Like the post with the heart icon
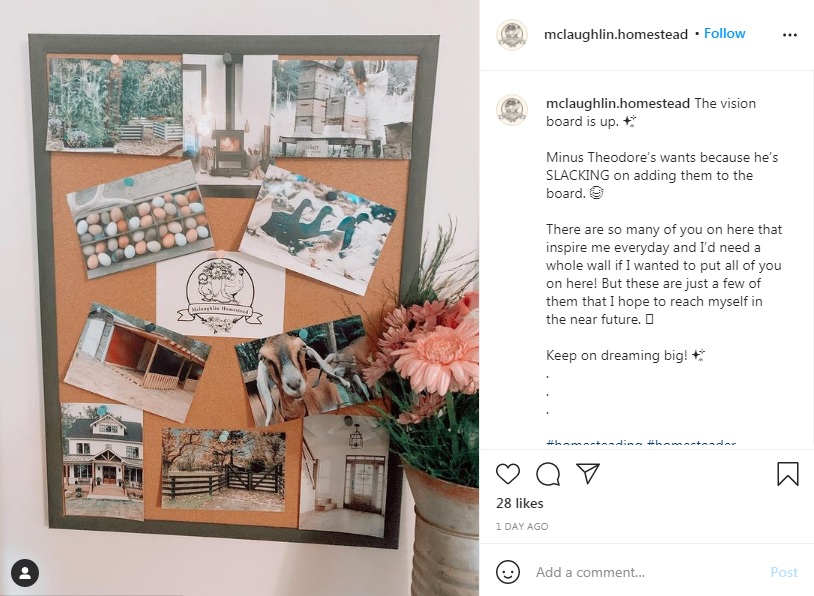 tap(508, 473)
